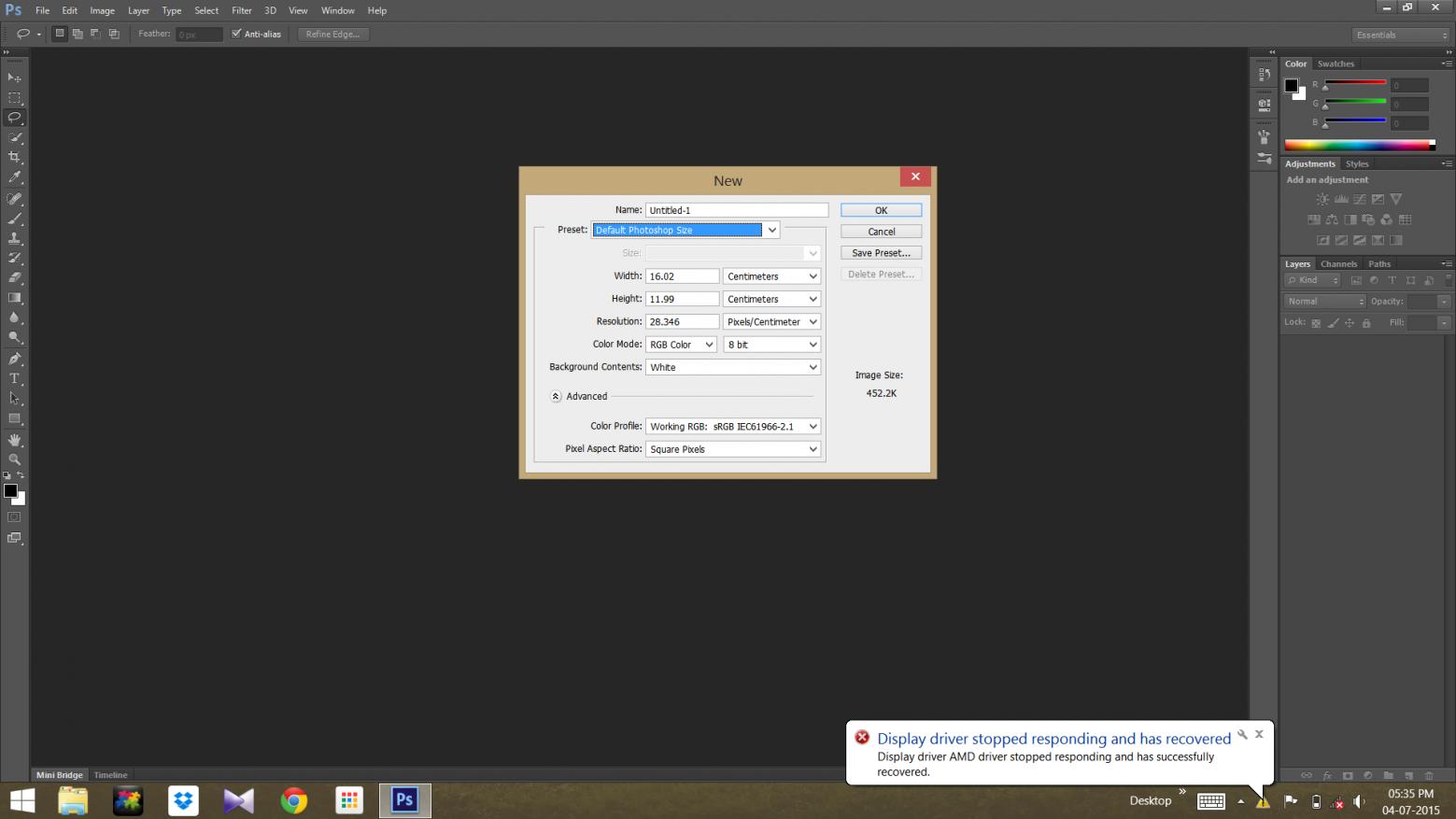
Task: Toggle the Anti-alias checkbox
Action: click(x=236, y=34)
